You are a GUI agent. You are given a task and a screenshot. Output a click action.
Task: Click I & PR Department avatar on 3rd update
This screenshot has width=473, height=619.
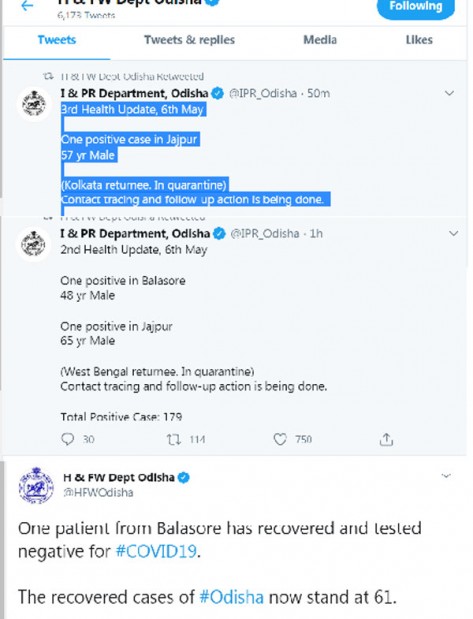pyautogui.click(x=34, y=104)
